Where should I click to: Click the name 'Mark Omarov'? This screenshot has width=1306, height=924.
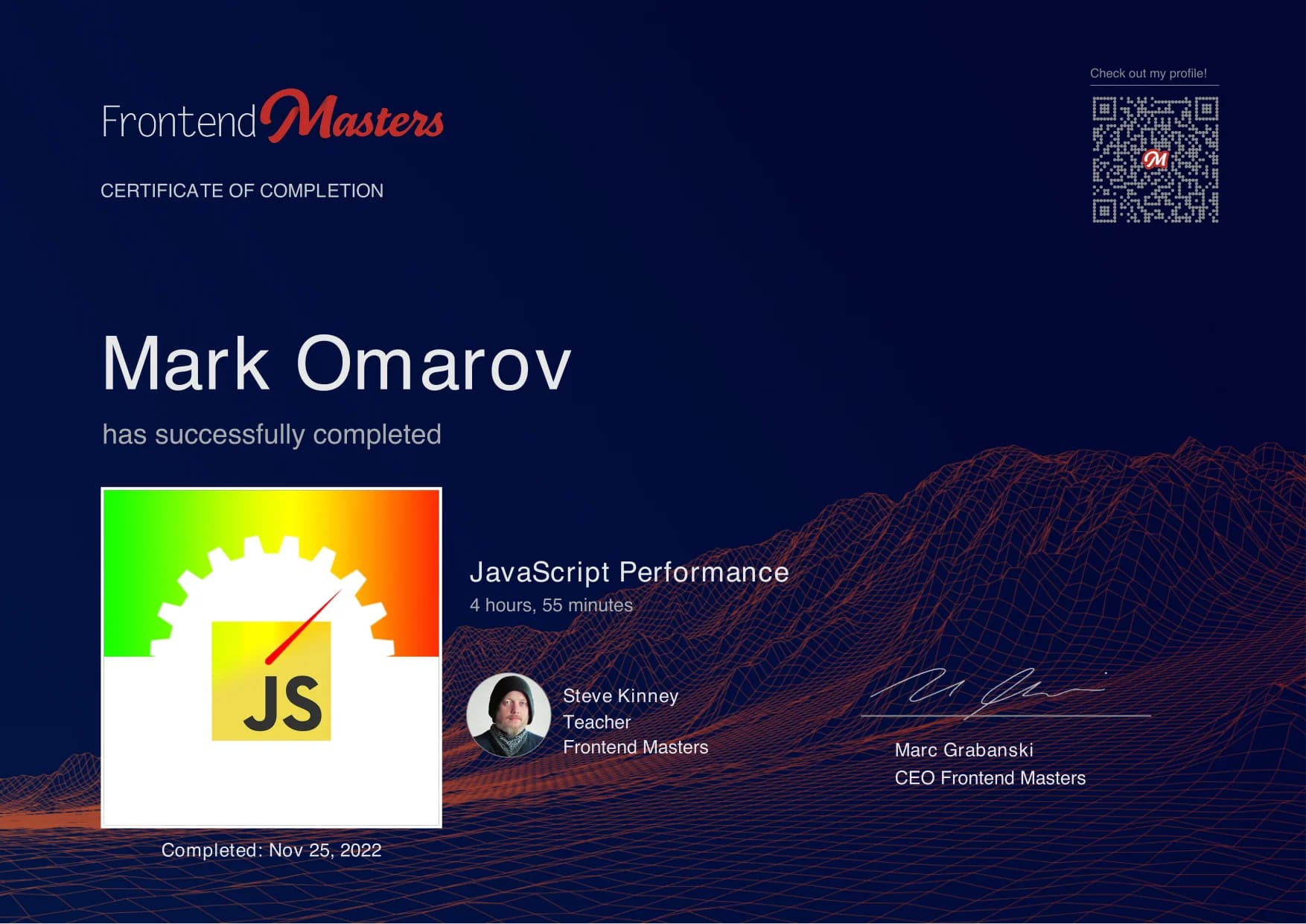click(337, 363)
